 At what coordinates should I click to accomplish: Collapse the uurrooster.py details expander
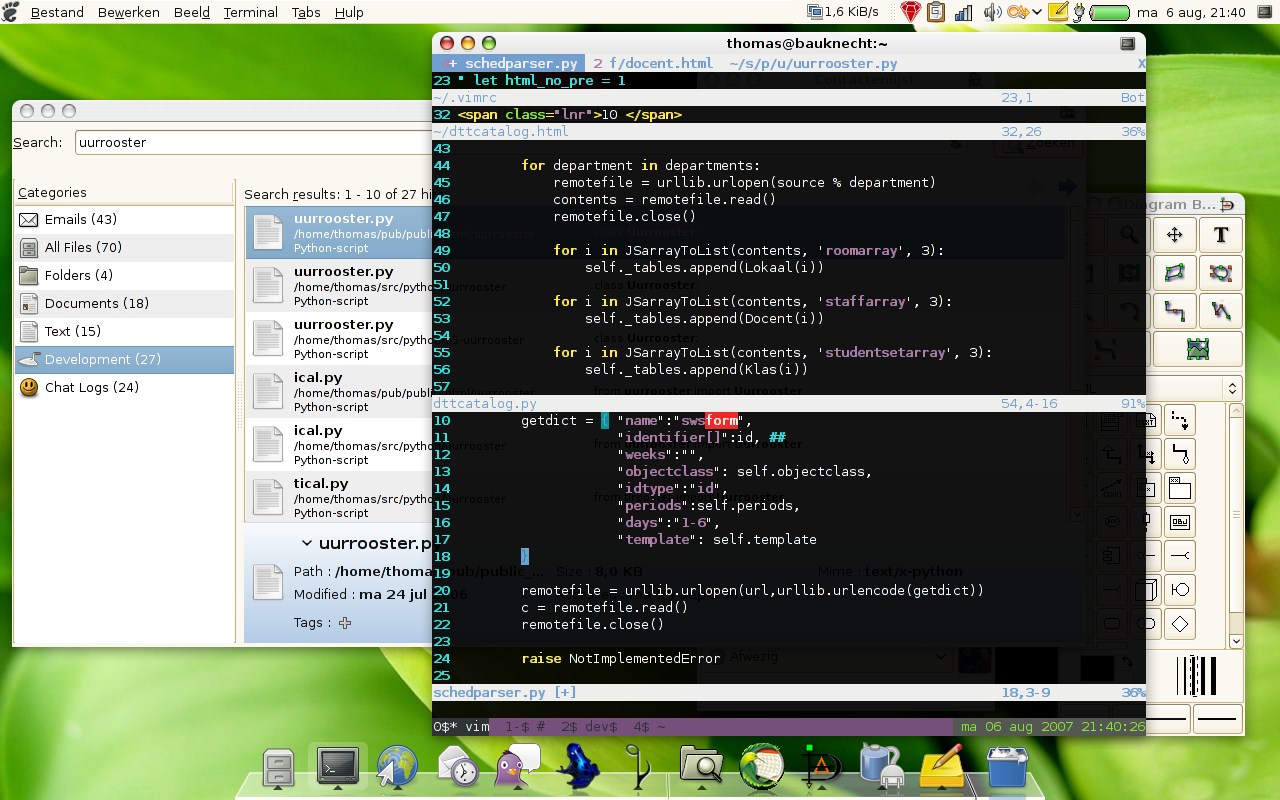pos(307,543)
